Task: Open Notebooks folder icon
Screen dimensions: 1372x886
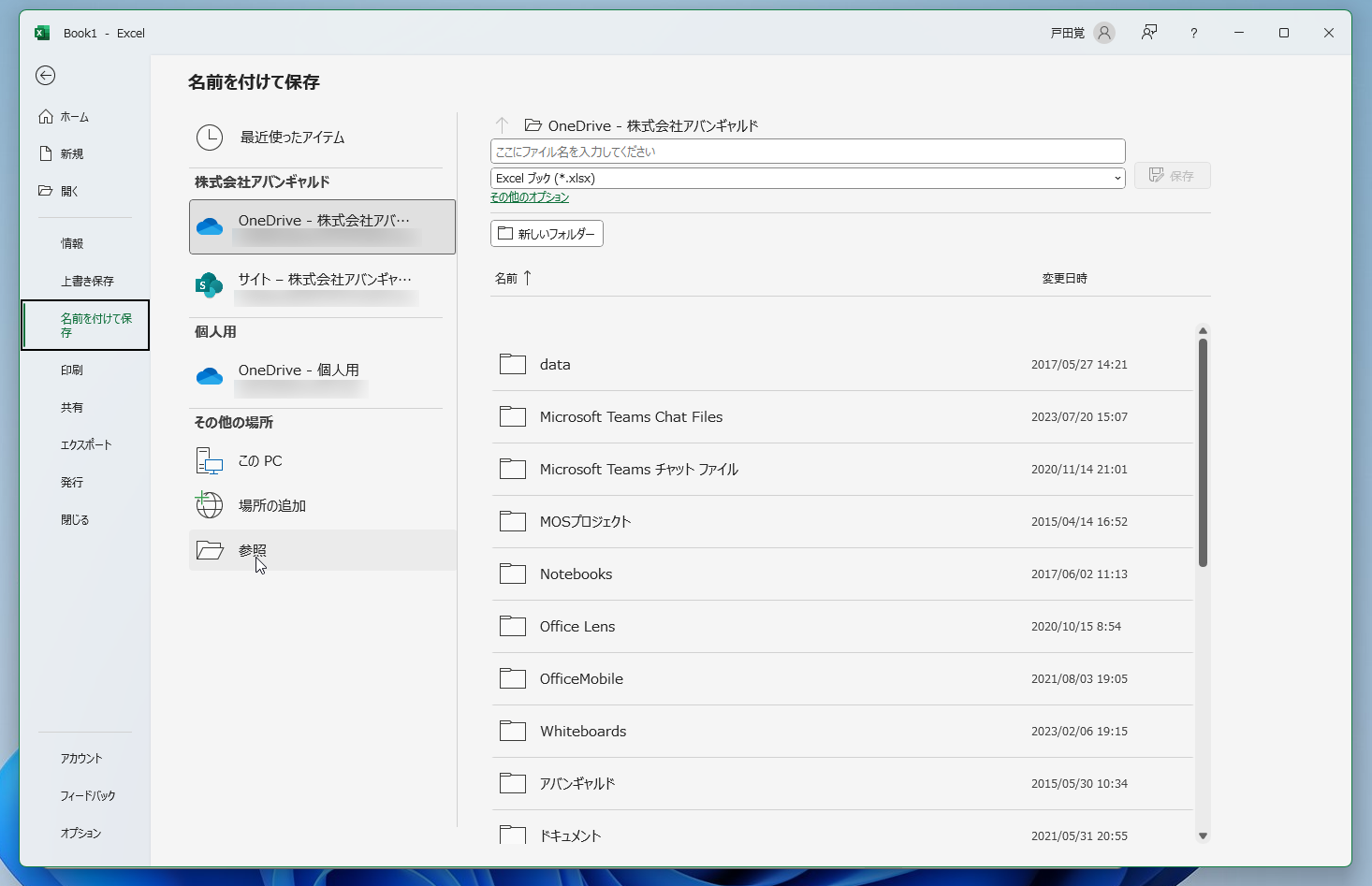Action: coord(513,574)
